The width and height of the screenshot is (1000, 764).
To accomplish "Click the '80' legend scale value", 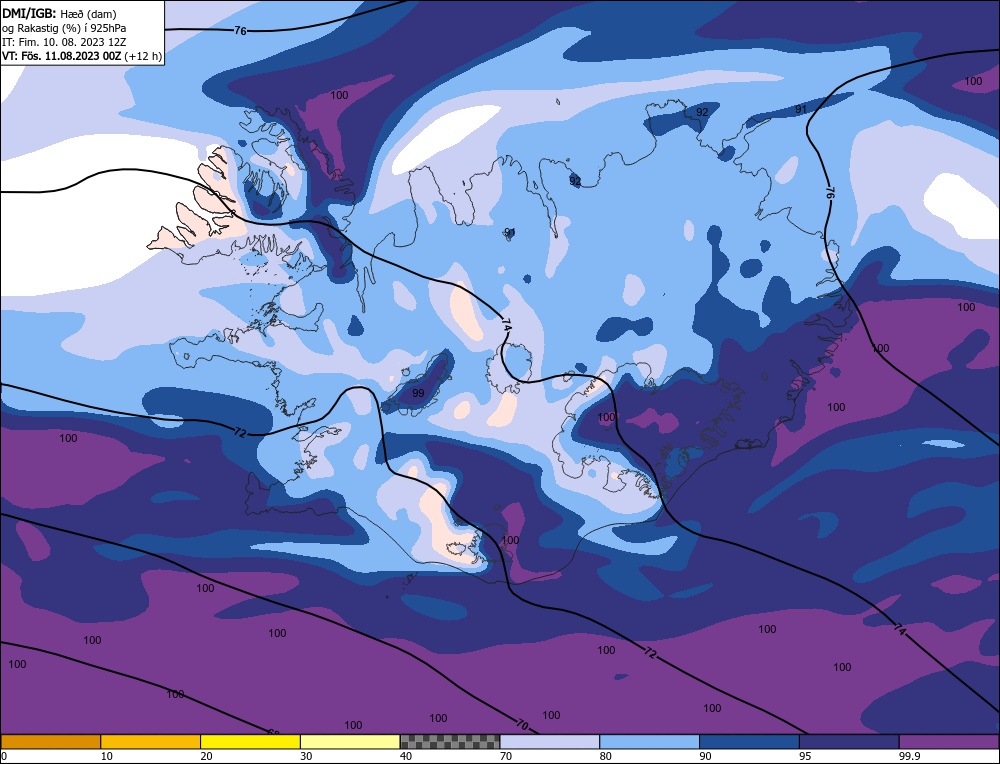I will coord(606,756).
